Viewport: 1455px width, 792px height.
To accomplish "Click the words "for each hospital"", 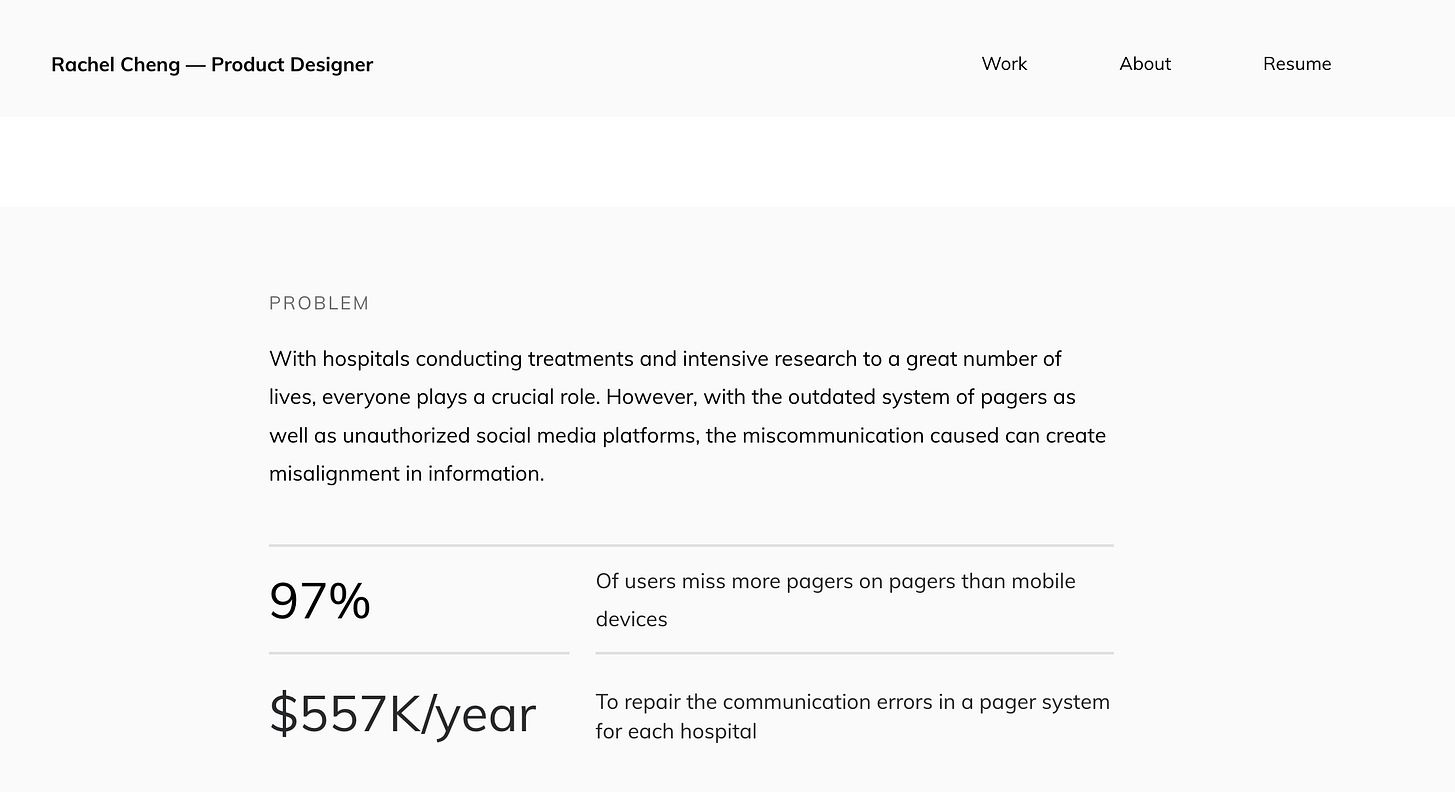I will (x=676, y=732).
